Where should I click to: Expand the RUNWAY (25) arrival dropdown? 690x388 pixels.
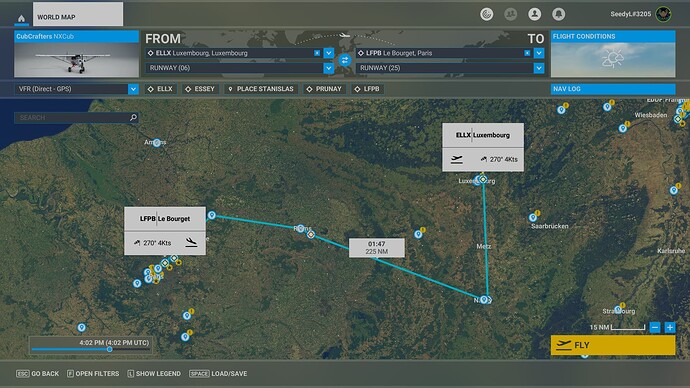click(x=539, y=68)
